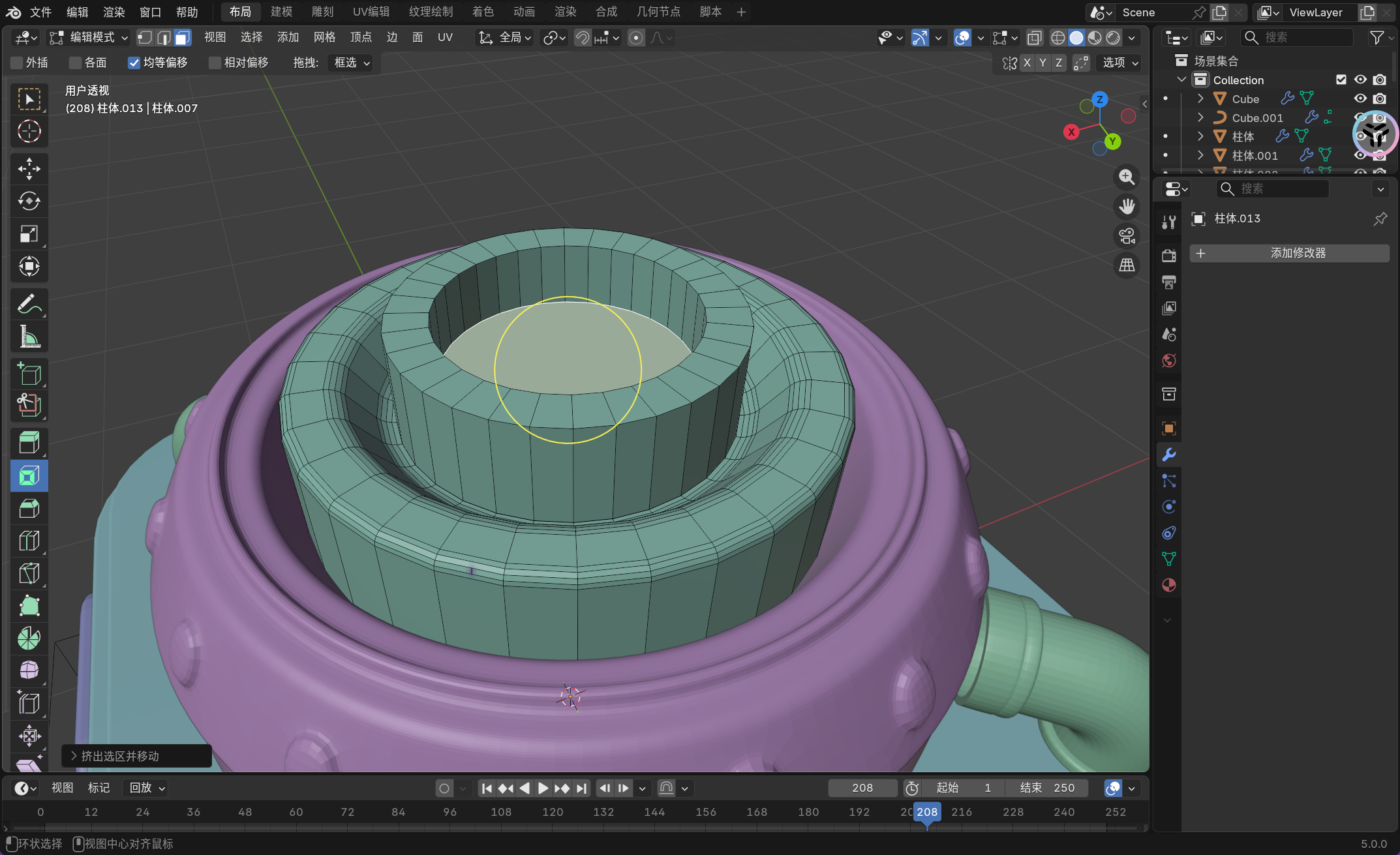Viewport: 1400px width, 855px height.
Task: Enable the 外插 checkbox
Action: tap(18, 63)
